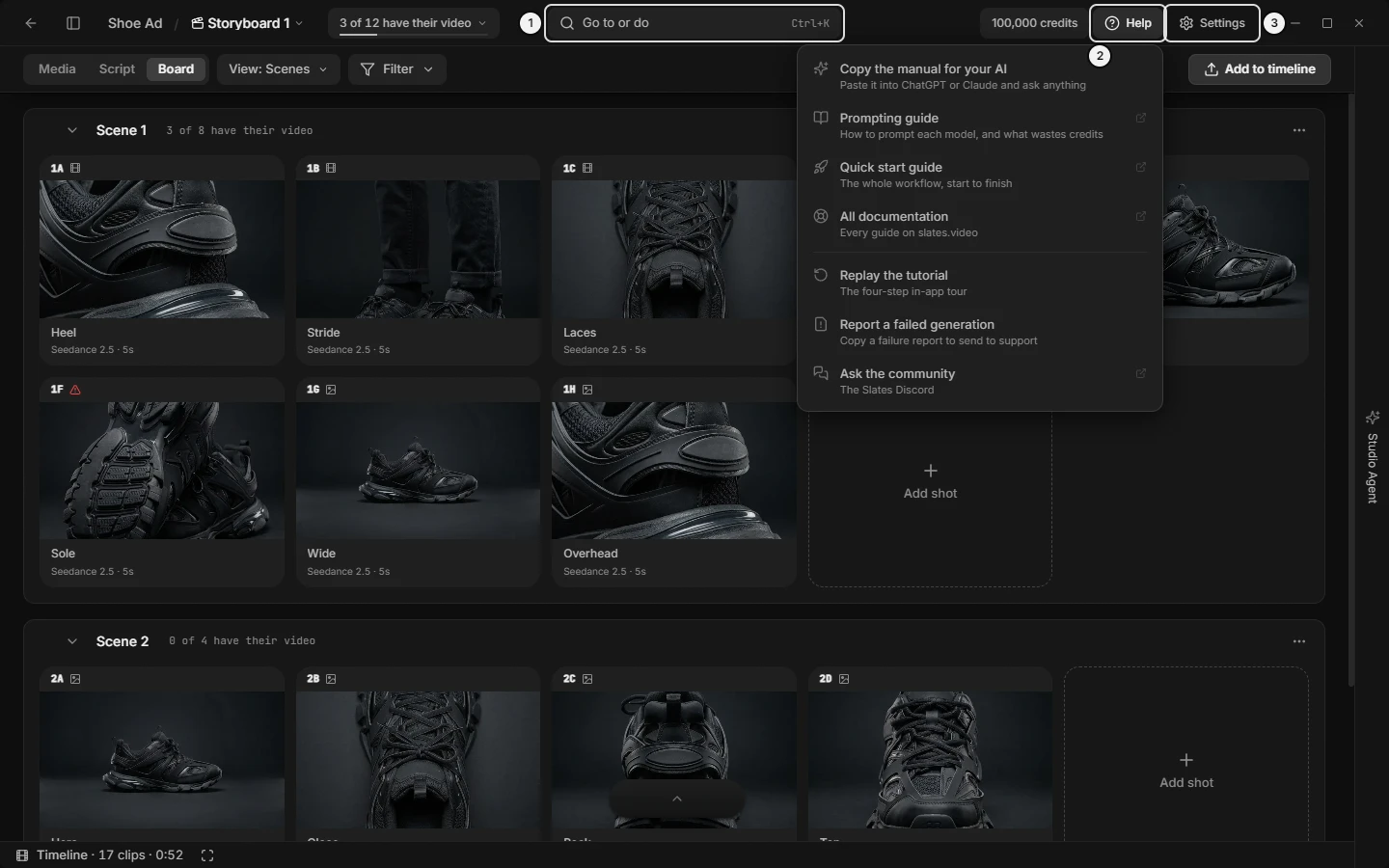Click the film icon on shot 1A
1389x868 pixels.
tap(75, 168)
